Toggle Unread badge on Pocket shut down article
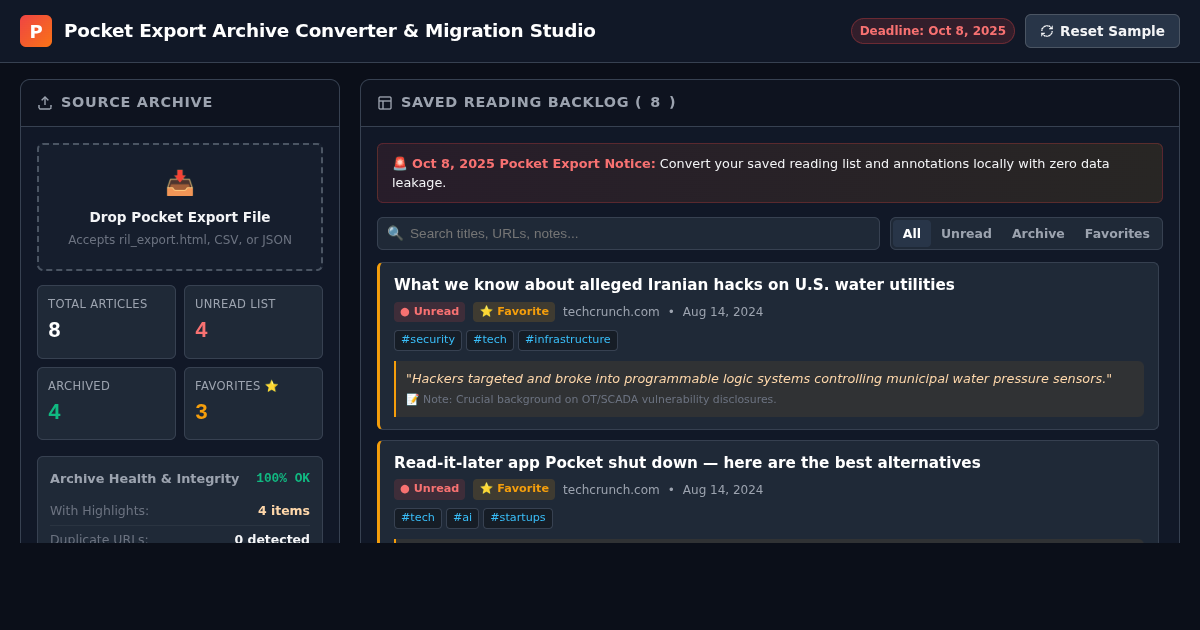Image resolution: width=1200 pixels, height=630 pixels. 429,490
